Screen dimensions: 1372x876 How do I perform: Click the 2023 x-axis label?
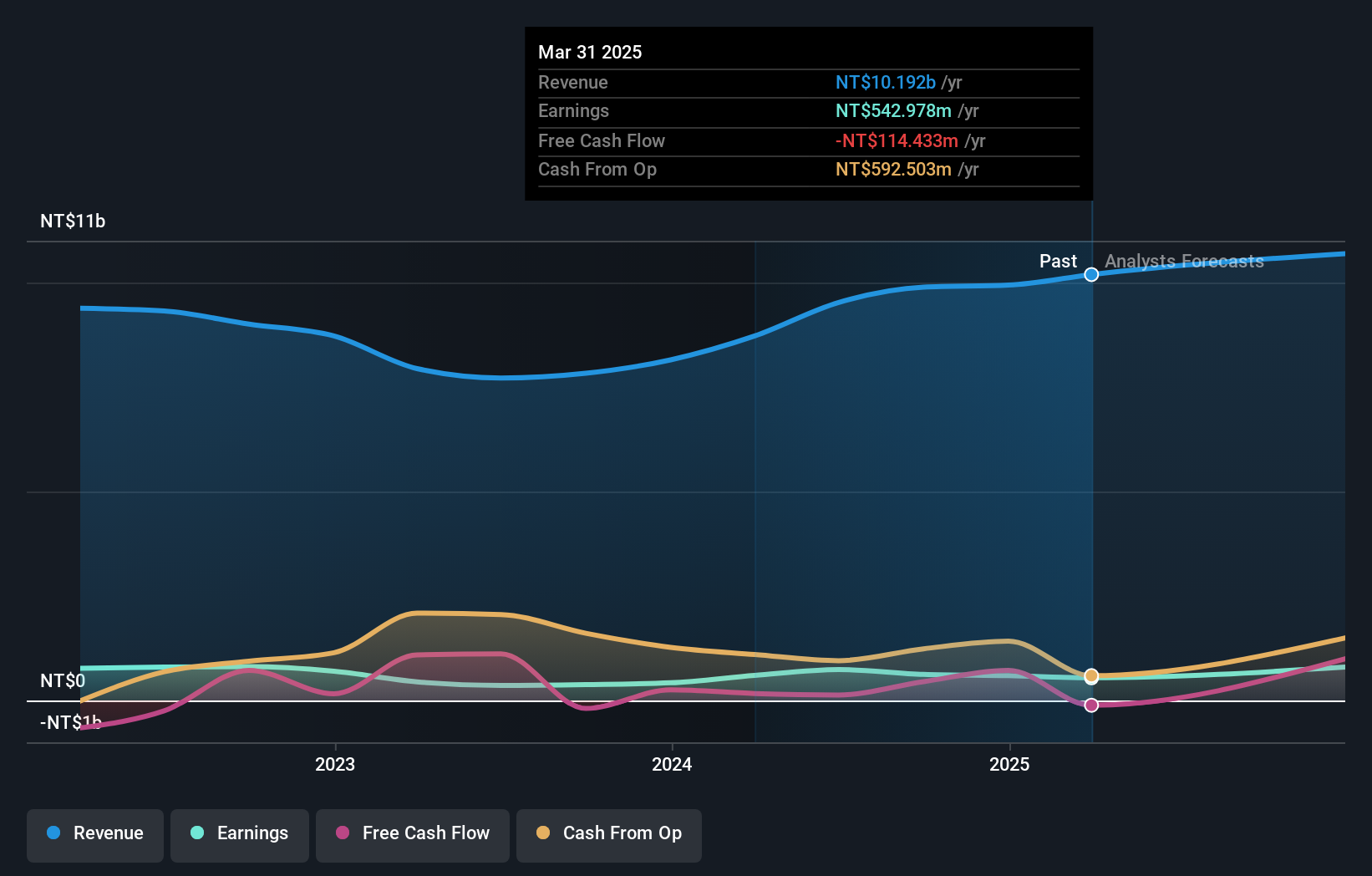[x=335, y=764]
